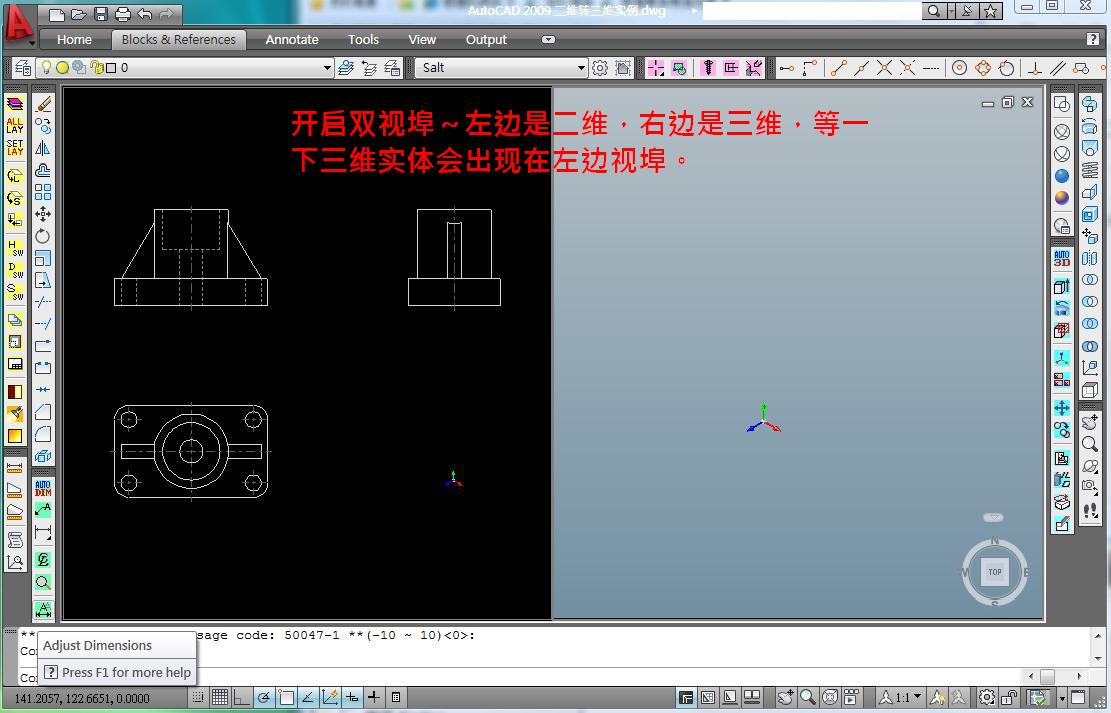This screenshot has width=1111, height=713.
Task: Toggle Grid Display in status bar
Action: 220,697
